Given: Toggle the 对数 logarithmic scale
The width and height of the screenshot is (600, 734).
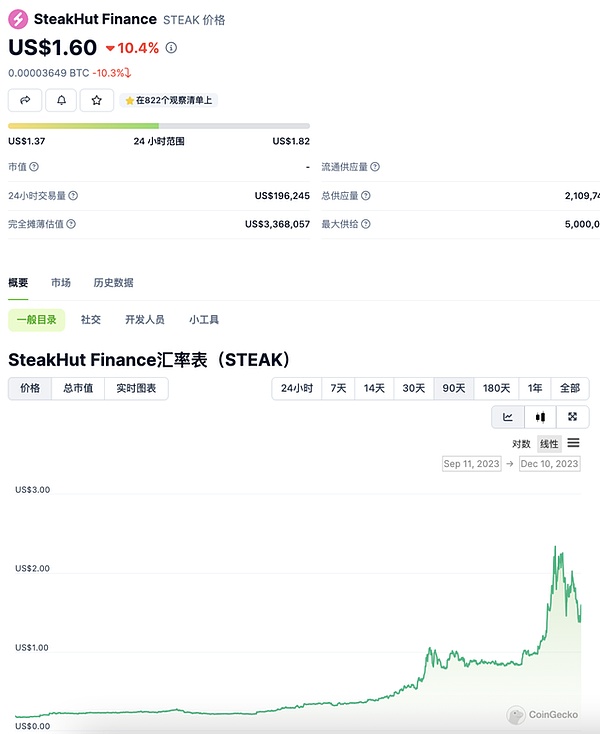Looking at the screenshot, I should (521, 444).
